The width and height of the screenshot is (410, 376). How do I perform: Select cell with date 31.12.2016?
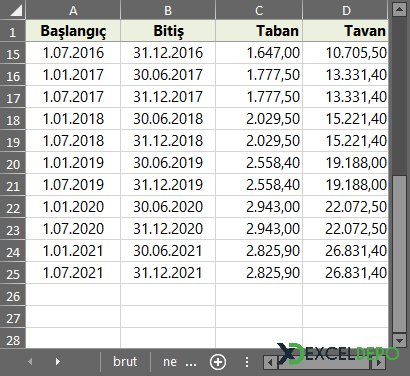point(168,53)
